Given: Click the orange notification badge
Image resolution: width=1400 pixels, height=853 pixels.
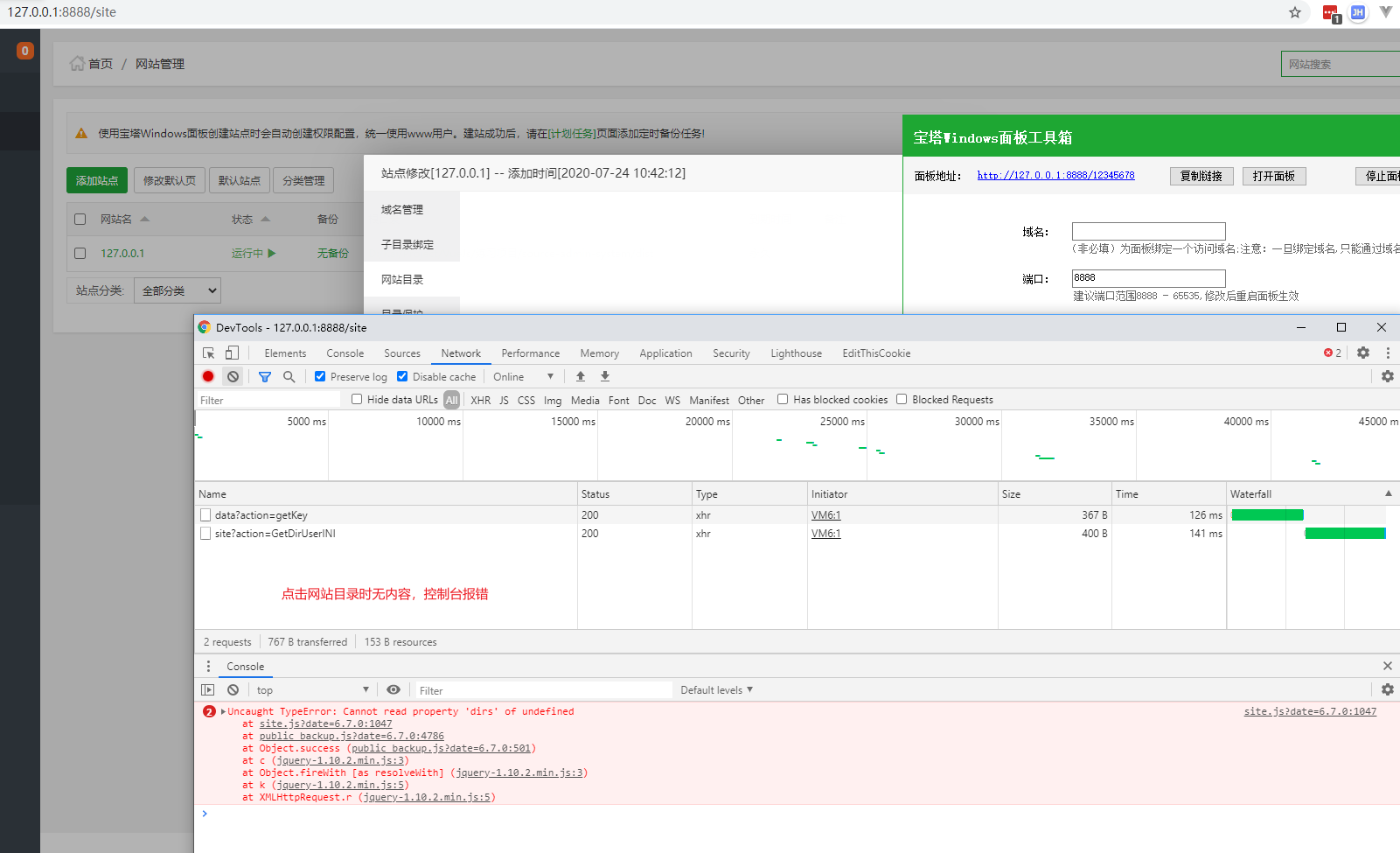Looking at the screenshot, I should [x=25, y=51].
